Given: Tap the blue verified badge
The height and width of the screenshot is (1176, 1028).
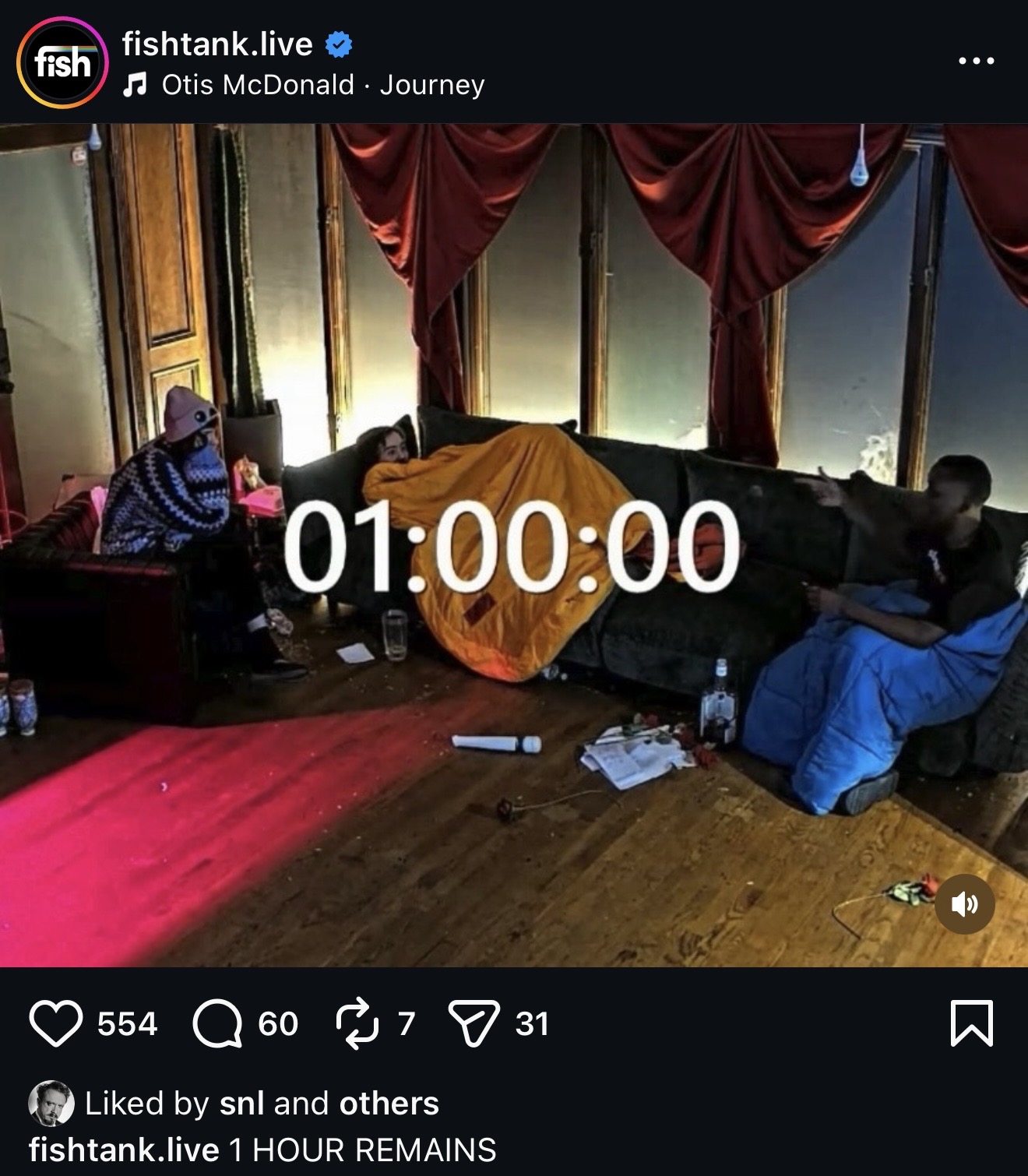Looking at the screenshot, I should [x=338, y=45].
